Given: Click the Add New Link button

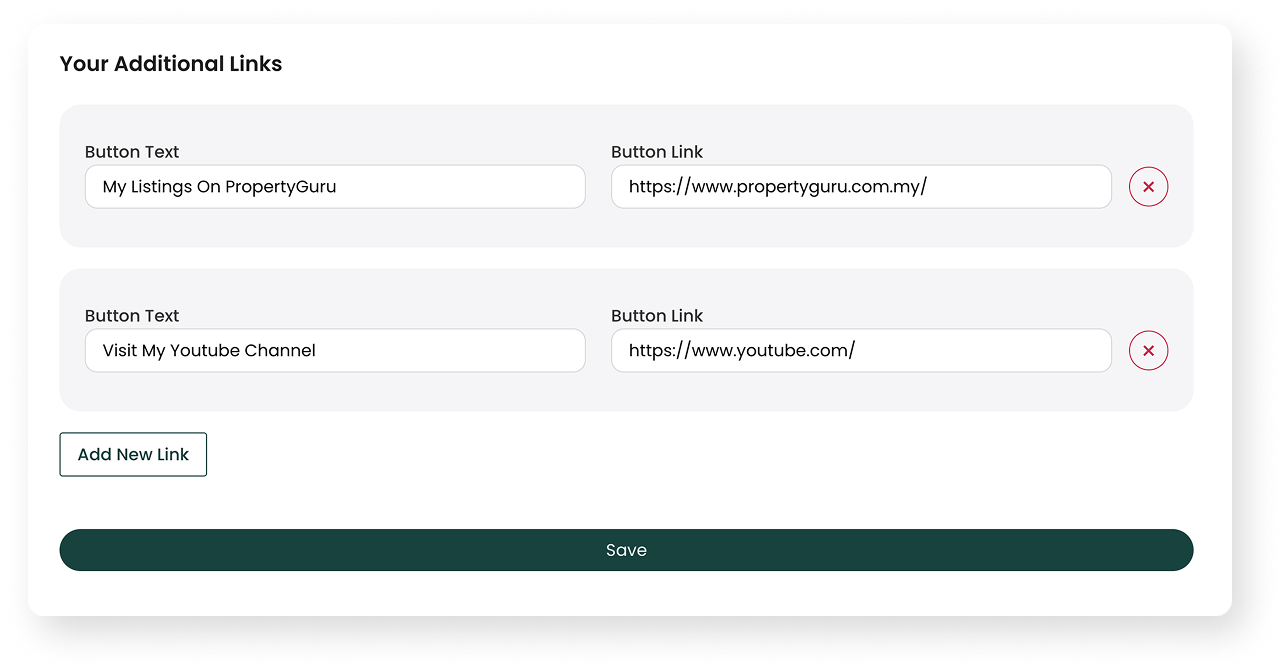Looking at the screenshot, I should (133, 454).
